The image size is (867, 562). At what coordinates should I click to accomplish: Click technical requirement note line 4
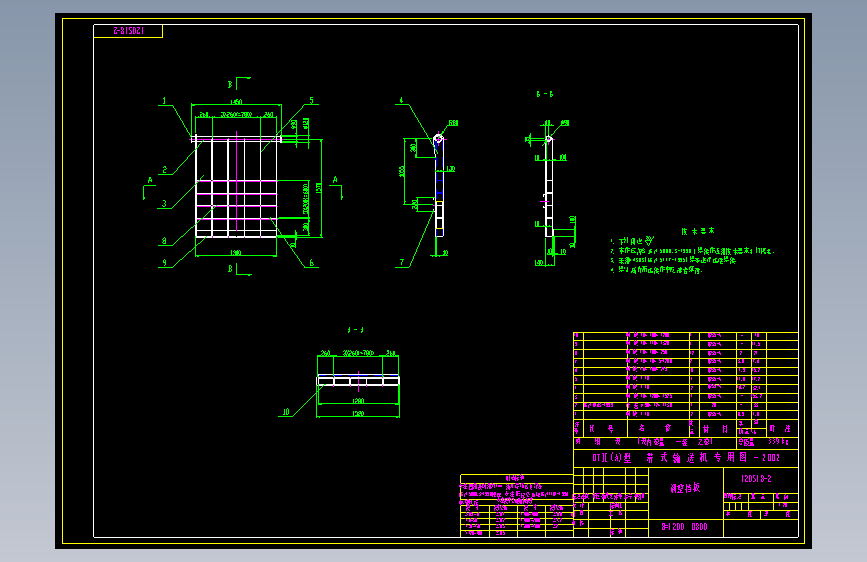point(656,270)
